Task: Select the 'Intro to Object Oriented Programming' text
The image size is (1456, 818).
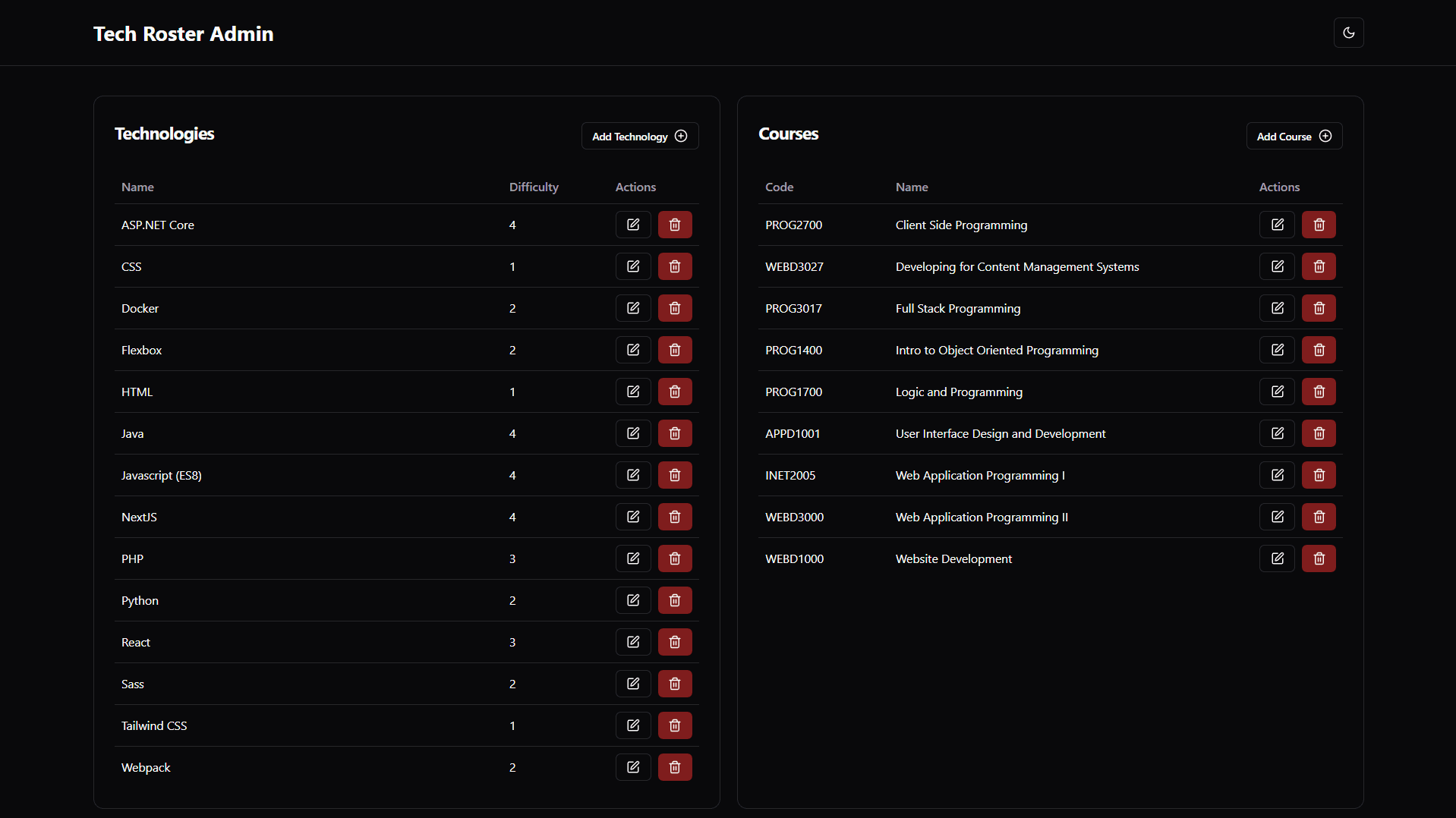Action: (997, 350)
